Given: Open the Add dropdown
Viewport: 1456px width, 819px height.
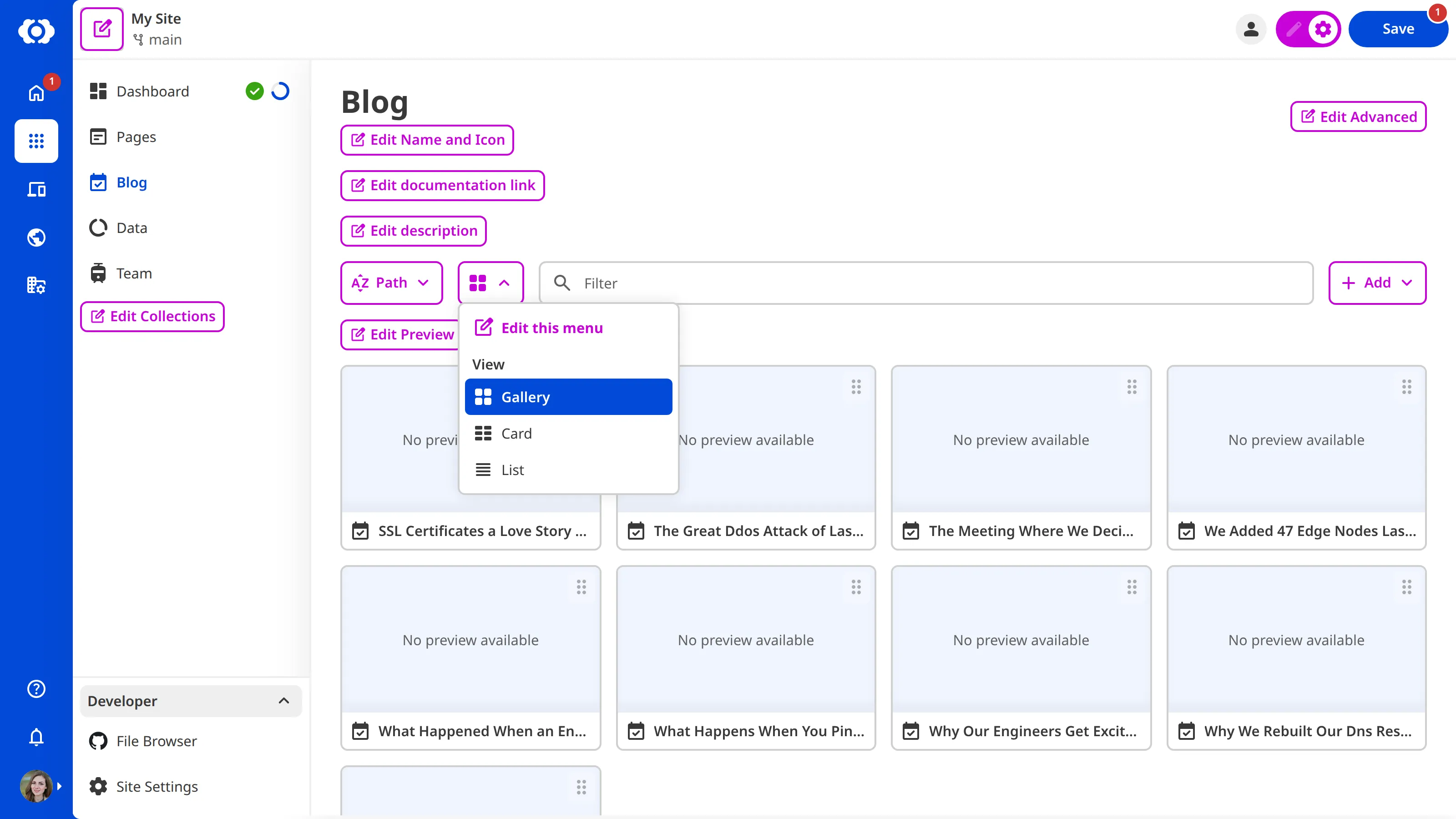Looking at the screenshot, I should pos(1377,283).
